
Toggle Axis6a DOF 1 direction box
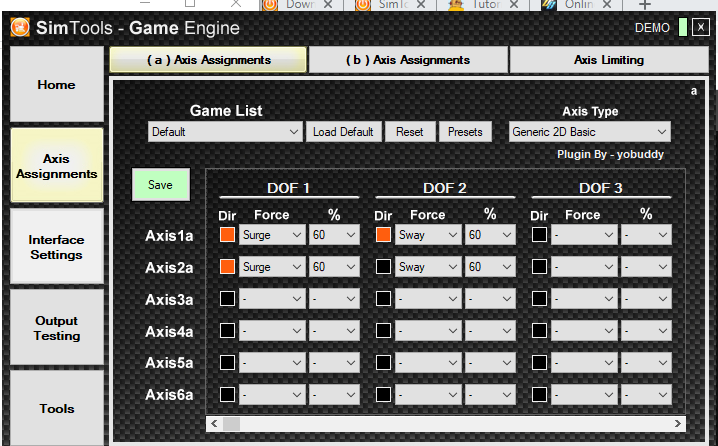click(x=227, y=395)
